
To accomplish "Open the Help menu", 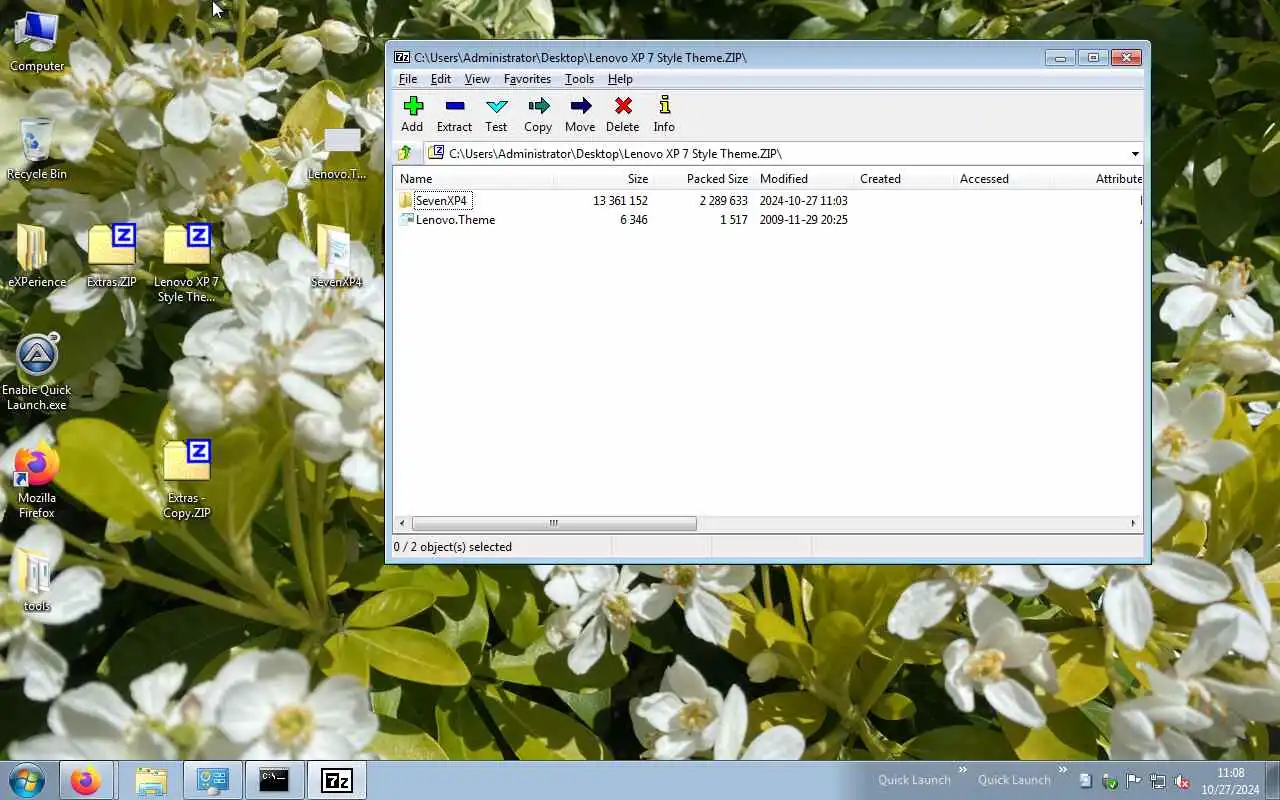I will (x=620, y=79).
